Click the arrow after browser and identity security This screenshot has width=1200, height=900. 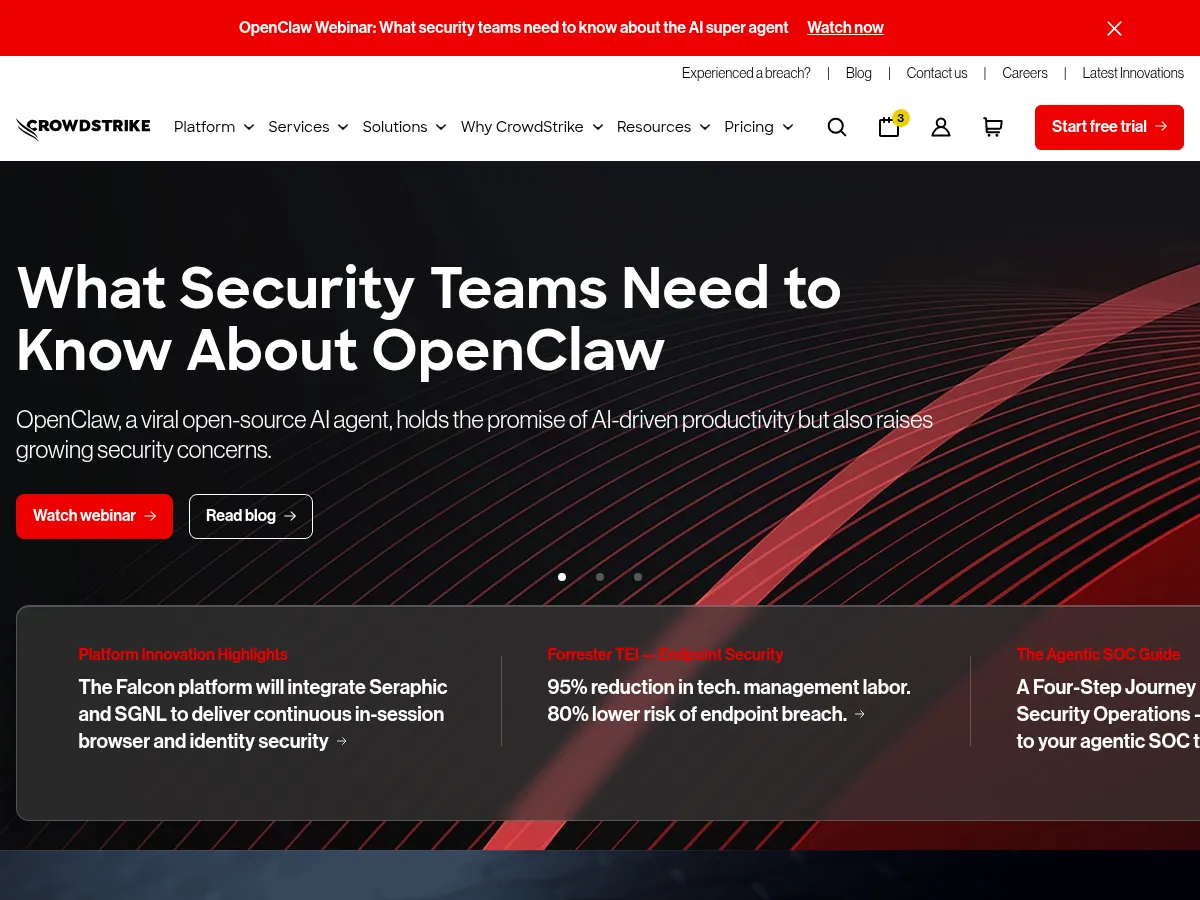(x=341, y=741)
